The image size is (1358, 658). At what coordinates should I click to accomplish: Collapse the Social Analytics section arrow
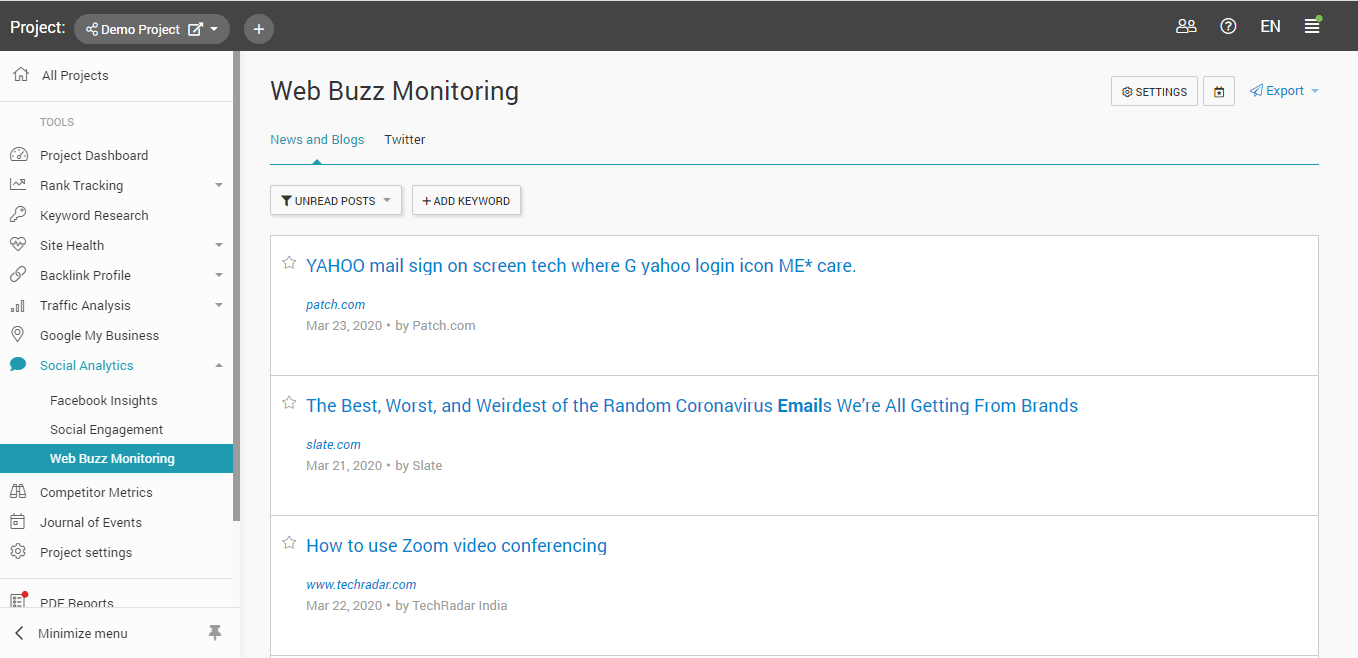pyautogui.click(x=219, y=365)
